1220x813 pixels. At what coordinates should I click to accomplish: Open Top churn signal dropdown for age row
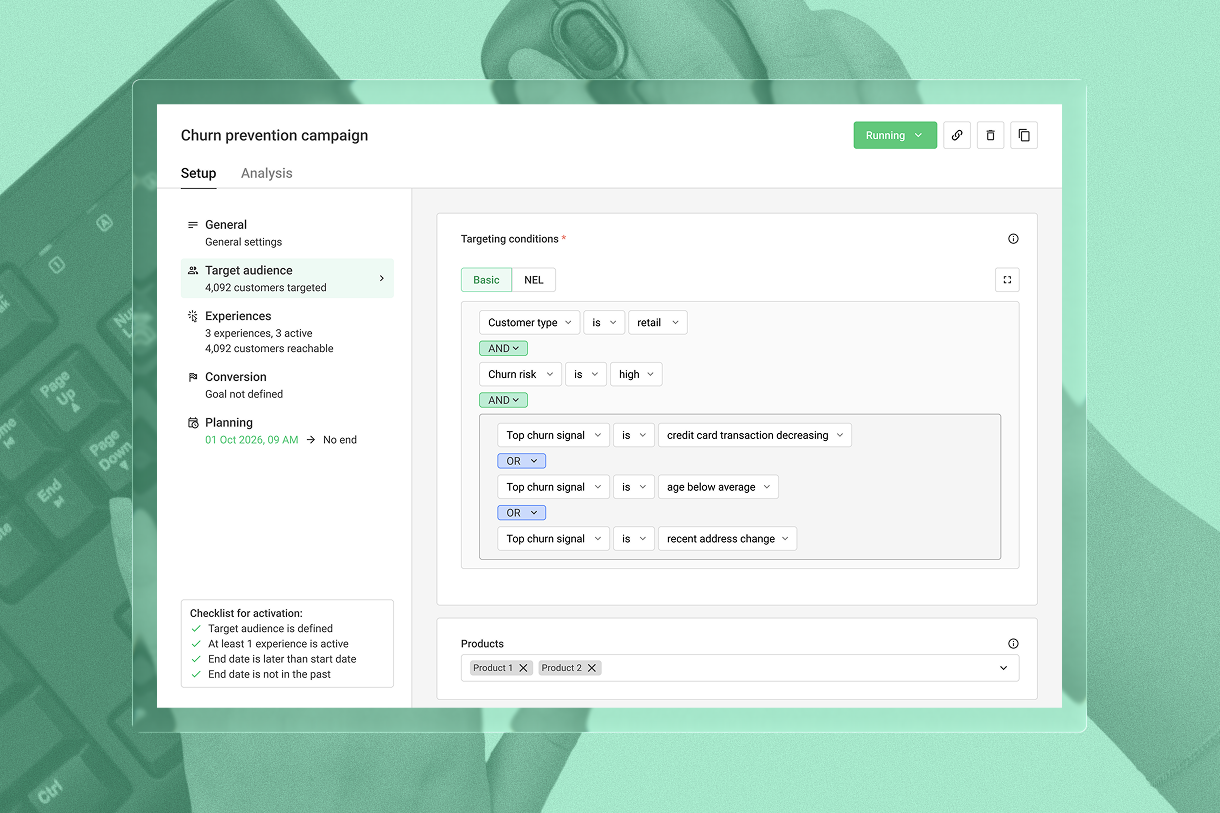tap(553, 487)
